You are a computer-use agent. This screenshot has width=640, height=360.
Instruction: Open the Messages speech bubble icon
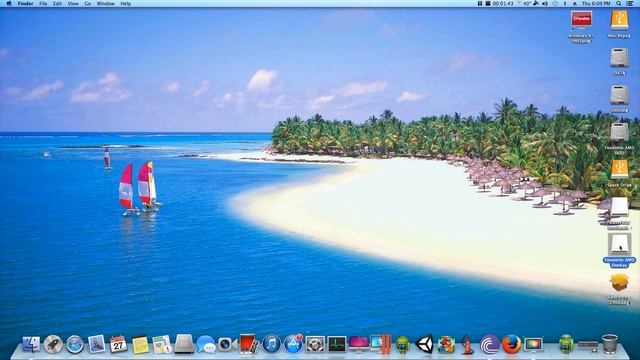point(205,344)
